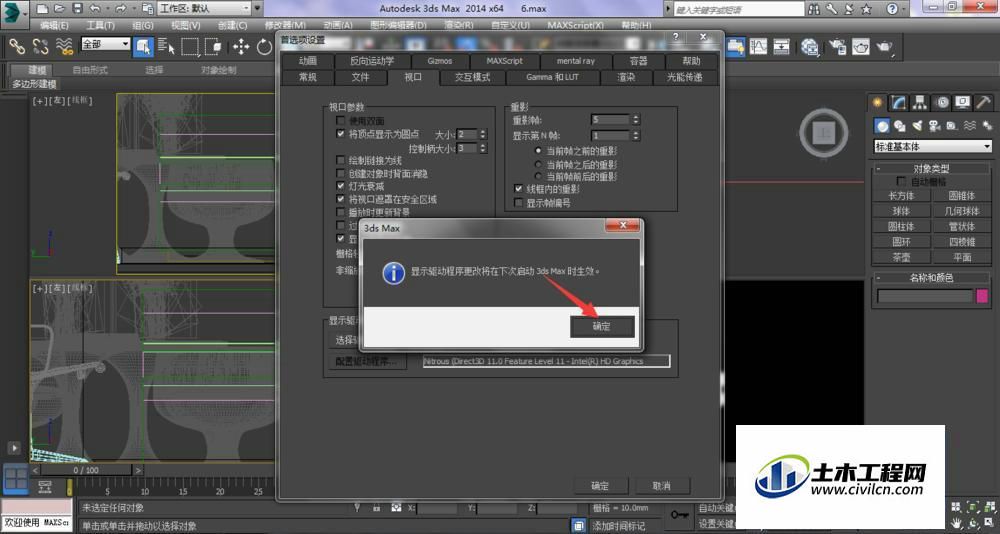
Task: Select the Bind to Space Warp icon
Action: [x=64, y=46]
